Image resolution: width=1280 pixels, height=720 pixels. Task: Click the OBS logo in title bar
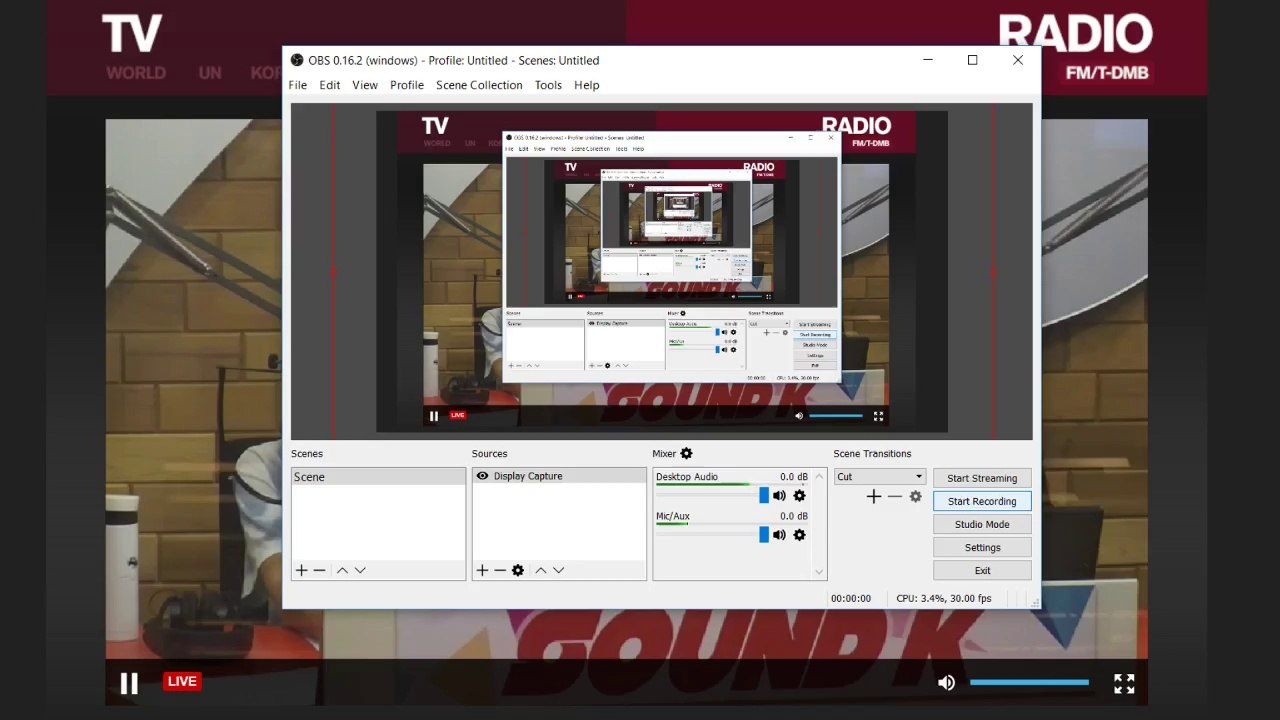click(297, 60)
